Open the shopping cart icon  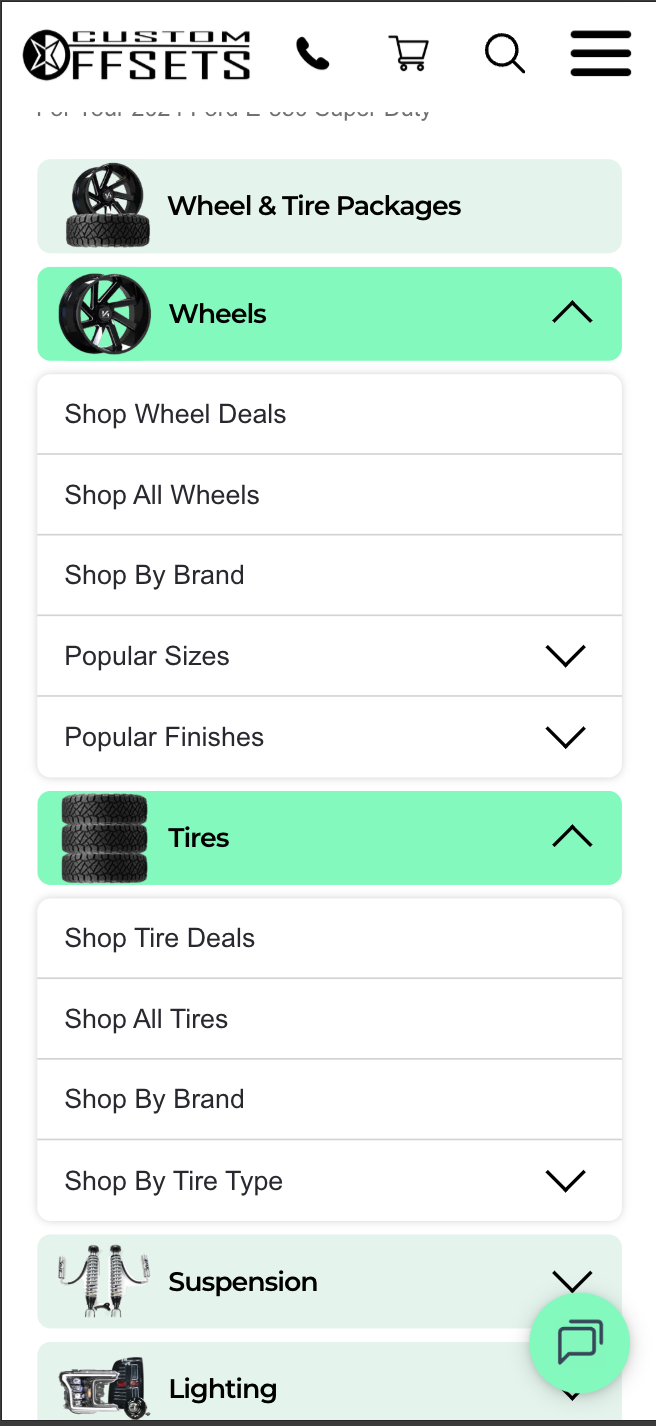(408, 54)
